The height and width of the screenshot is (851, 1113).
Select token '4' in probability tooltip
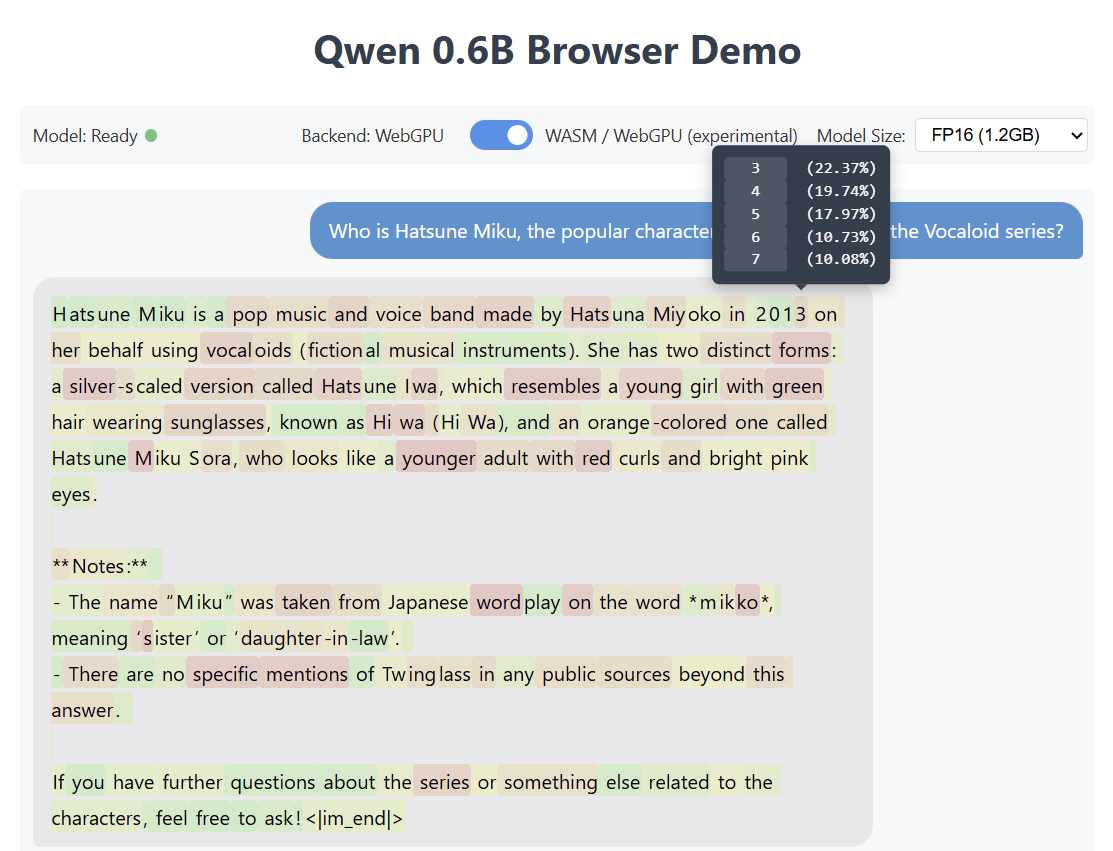pos(755,191)
